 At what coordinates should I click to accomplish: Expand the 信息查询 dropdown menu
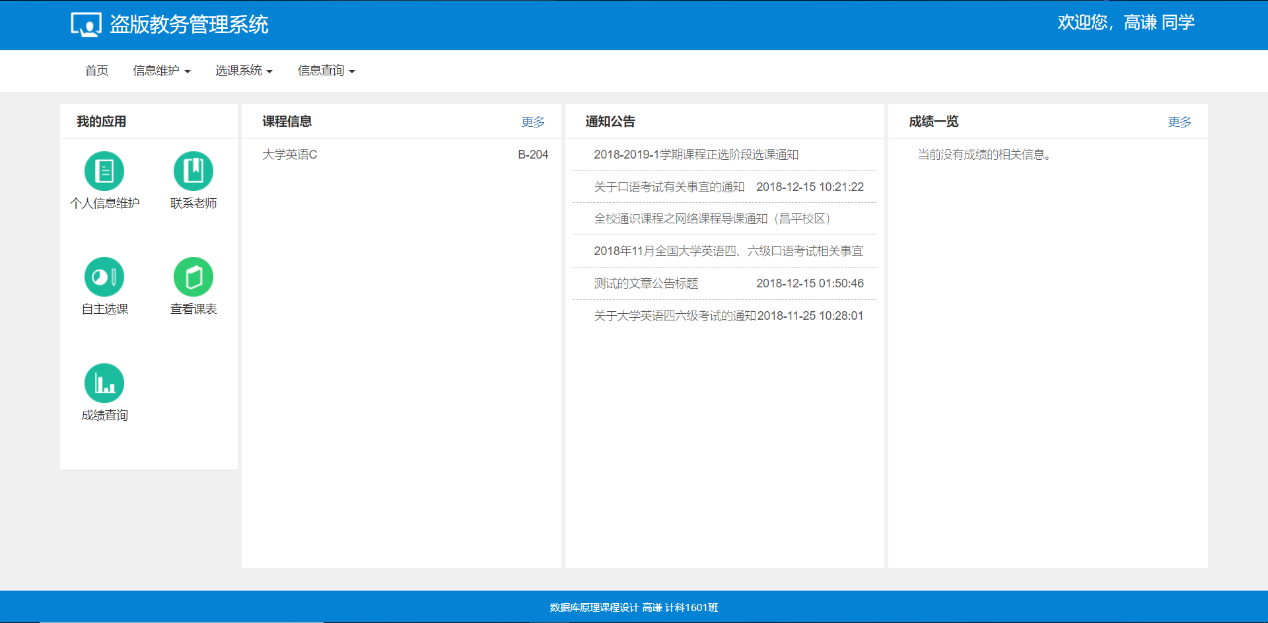(x=326, y=71)
